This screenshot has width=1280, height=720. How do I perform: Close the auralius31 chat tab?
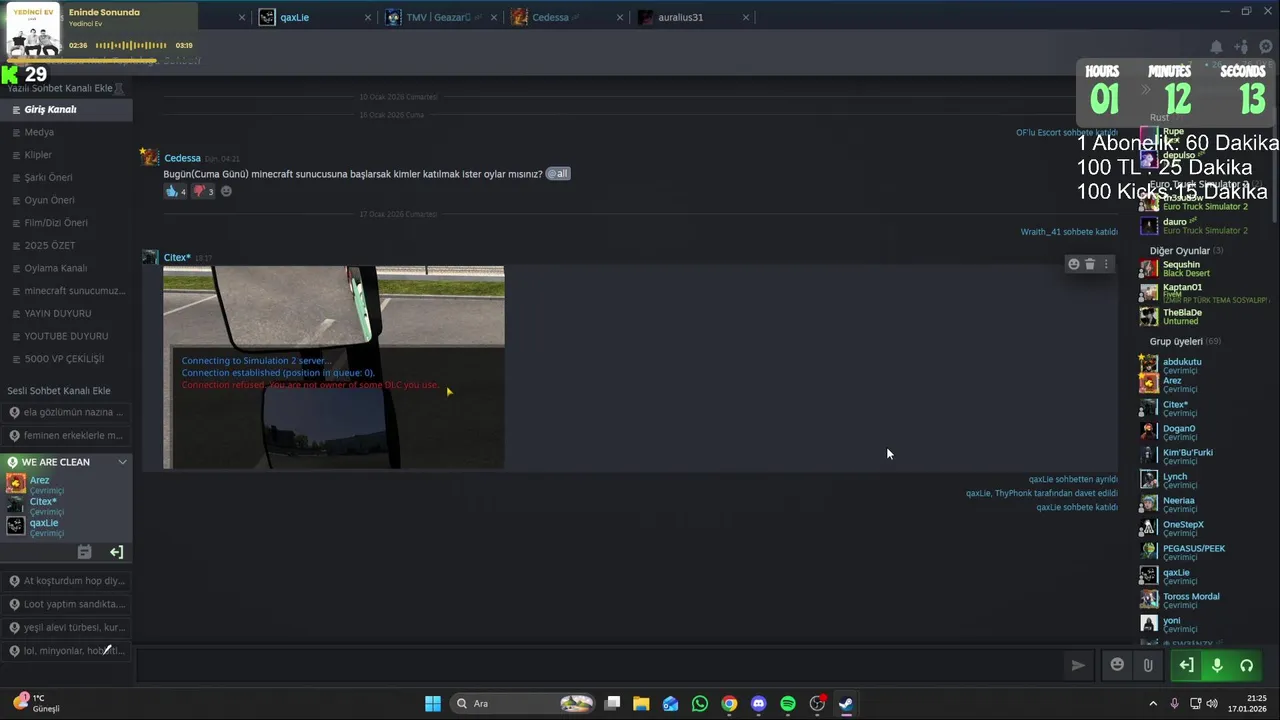click(x=746, y=17)
